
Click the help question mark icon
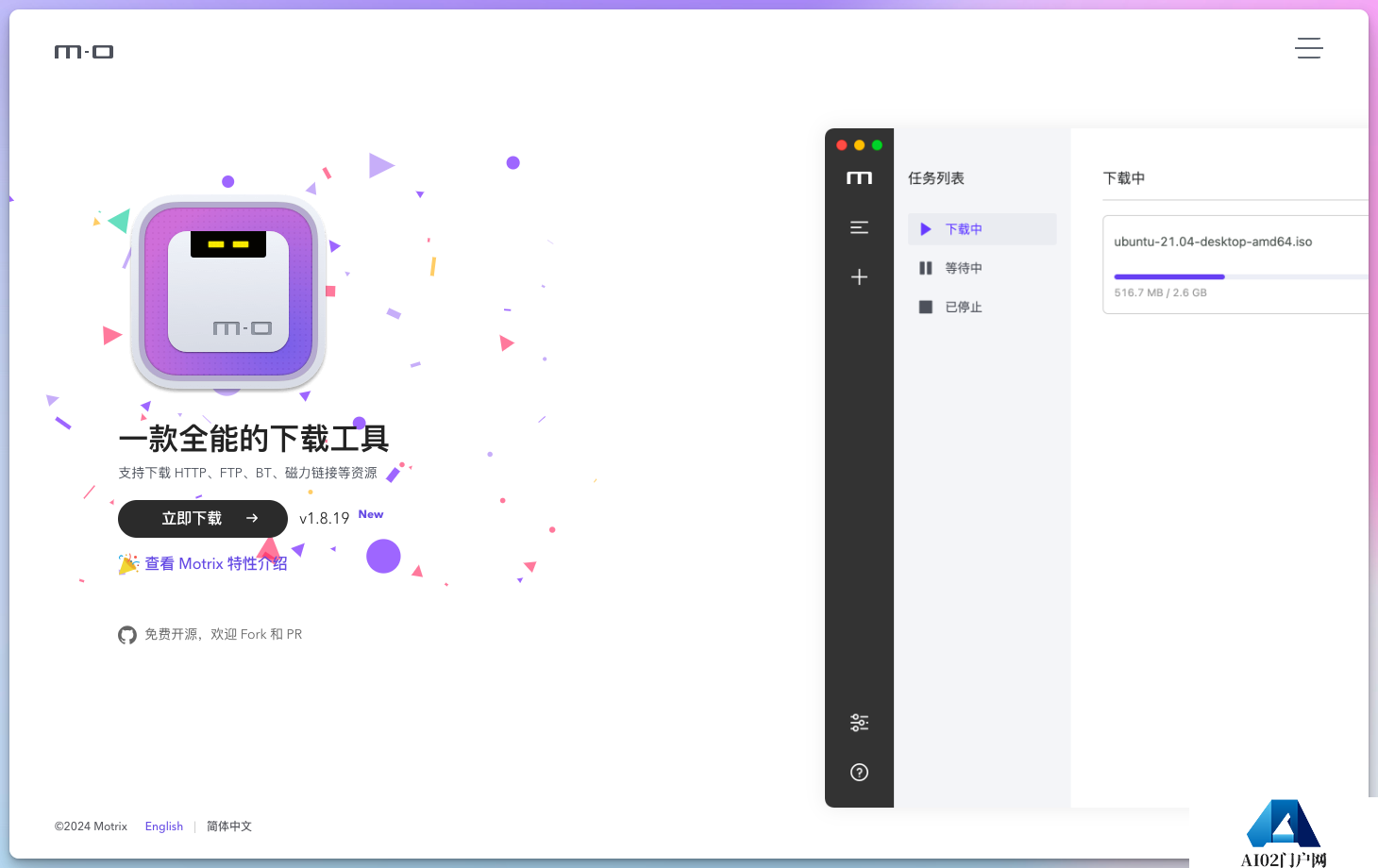(x=859, y=773)
